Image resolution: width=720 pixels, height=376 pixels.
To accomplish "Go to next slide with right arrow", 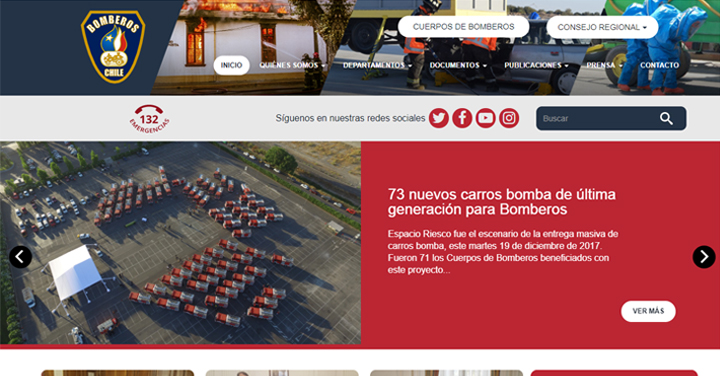I will (x=704, y=257).
